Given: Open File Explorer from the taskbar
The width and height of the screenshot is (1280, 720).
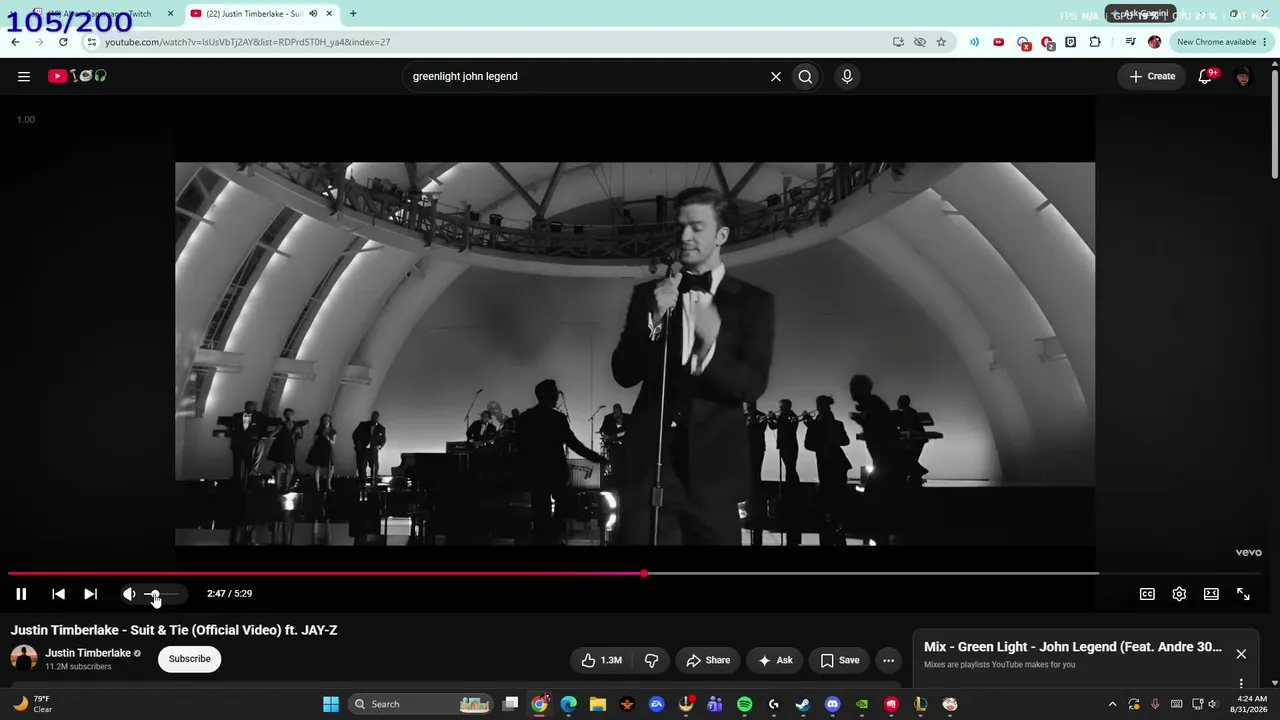Looking at the screenshot, I should click(x=597, y=704).
